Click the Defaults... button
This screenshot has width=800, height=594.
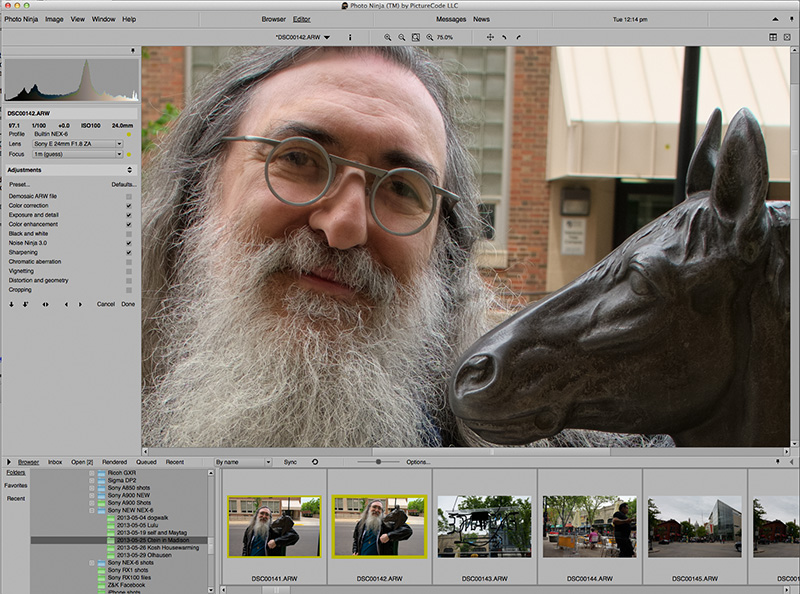pos(123,185)
